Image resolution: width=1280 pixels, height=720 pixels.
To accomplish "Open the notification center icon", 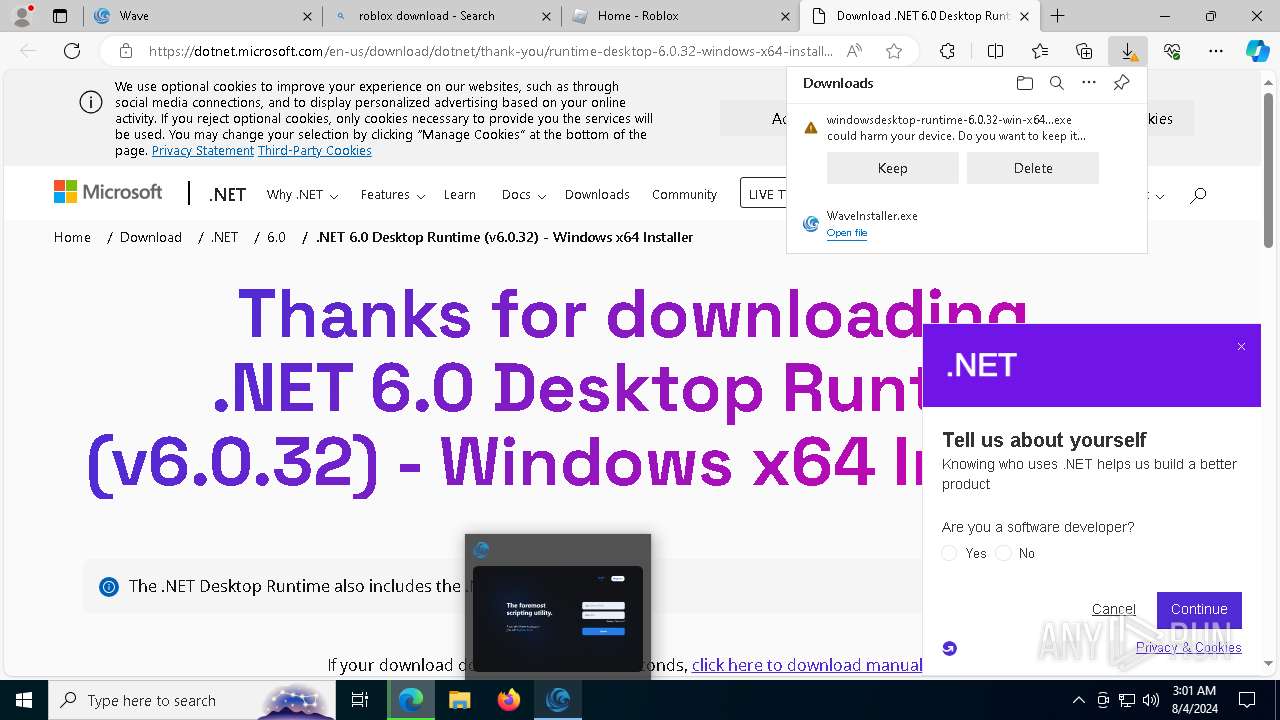I will 1247,700.
